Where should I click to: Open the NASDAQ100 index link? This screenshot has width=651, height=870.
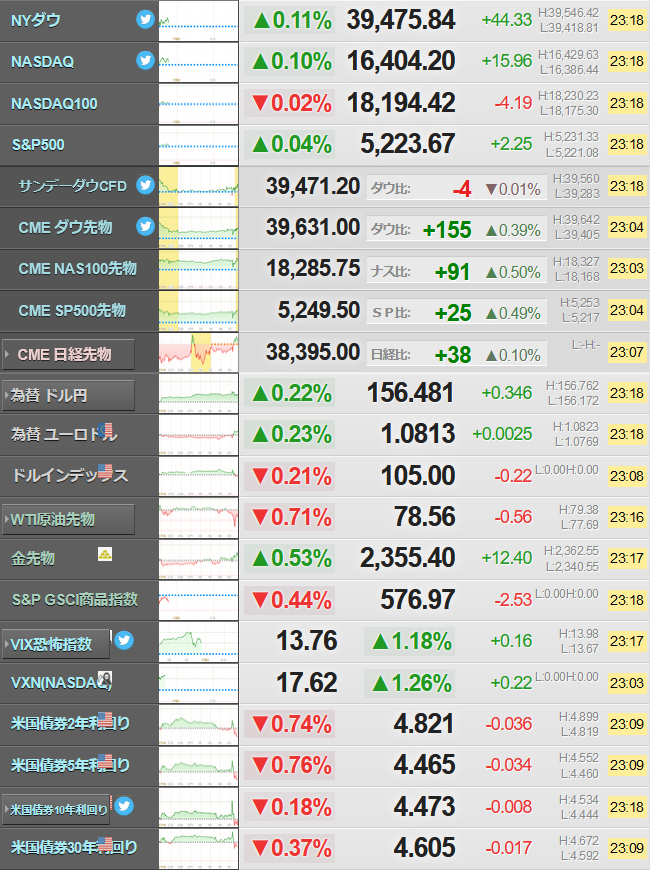click(54, 103)
